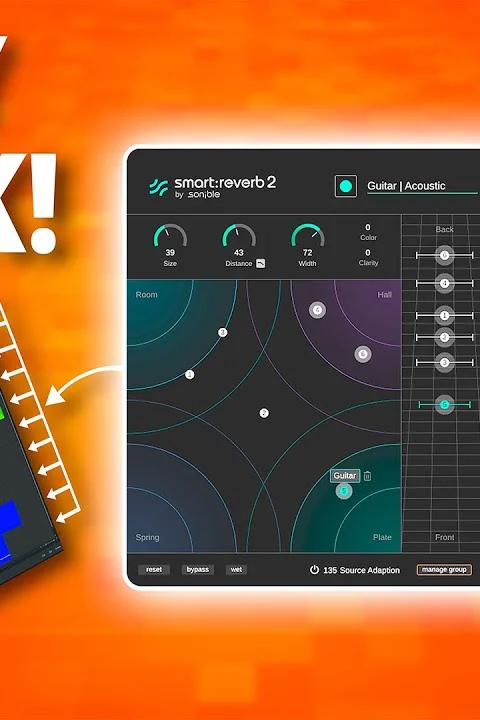Viewport: 480px width, 720px height.
Task: Click the smart:reverb 2 logo
Action: point(213,187)
